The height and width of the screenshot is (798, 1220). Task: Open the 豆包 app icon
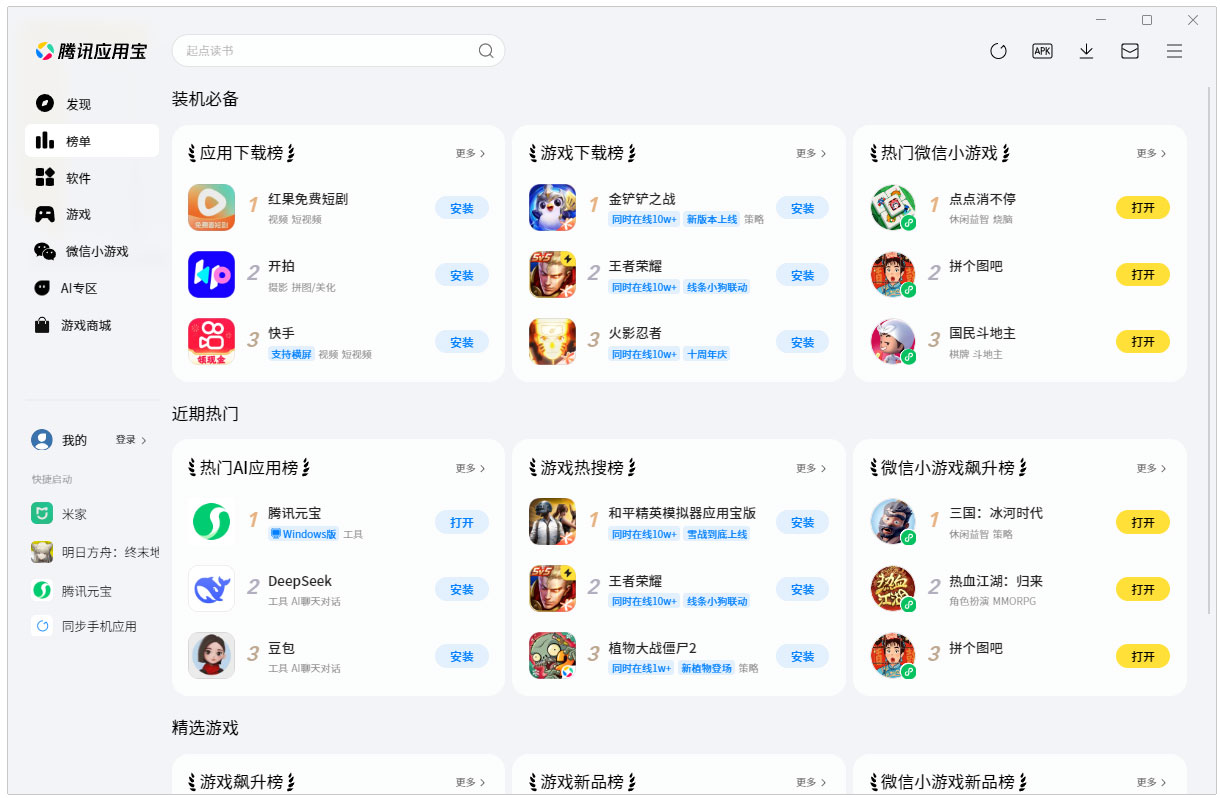(x=211, y=655)
